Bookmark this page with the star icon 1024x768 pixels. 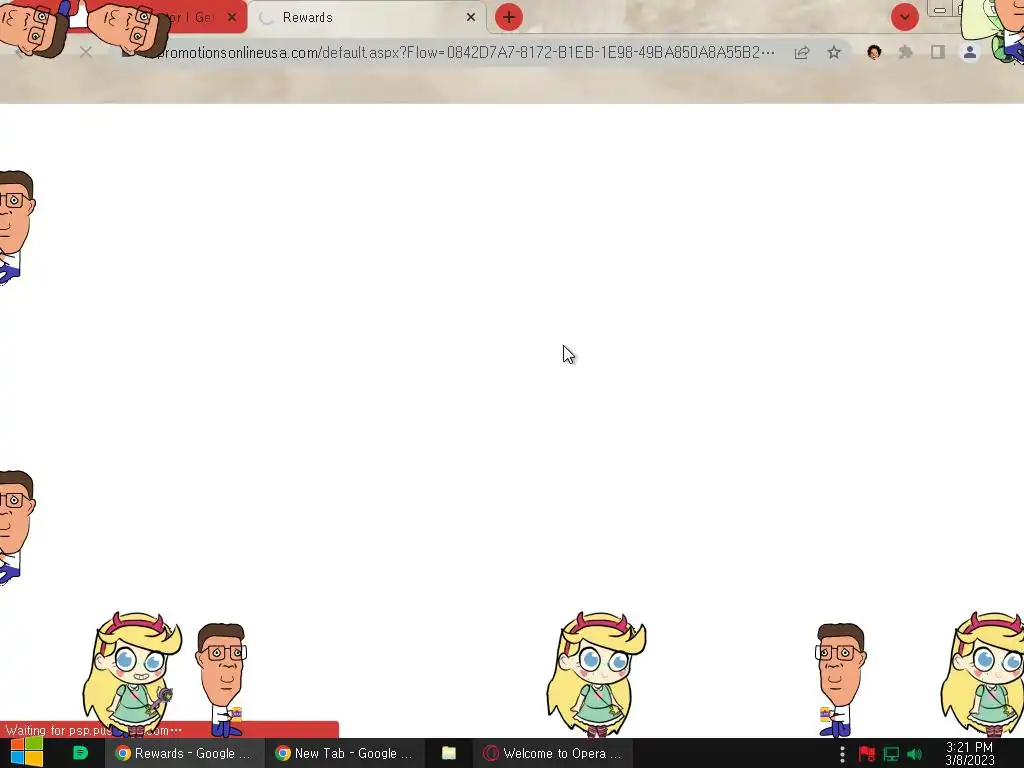[834, 52]
